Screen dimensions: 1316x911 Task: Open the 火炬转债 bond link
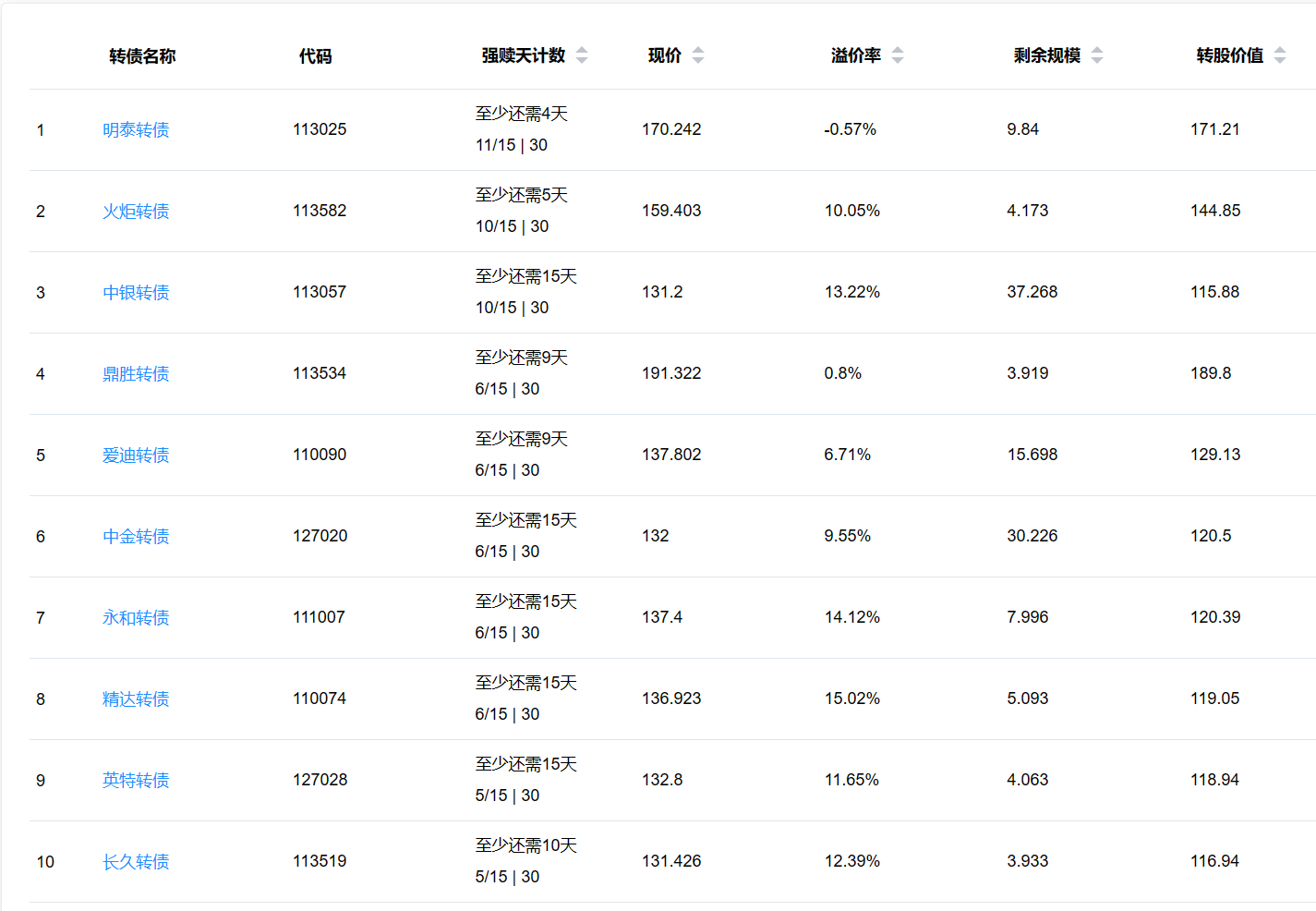136,212
